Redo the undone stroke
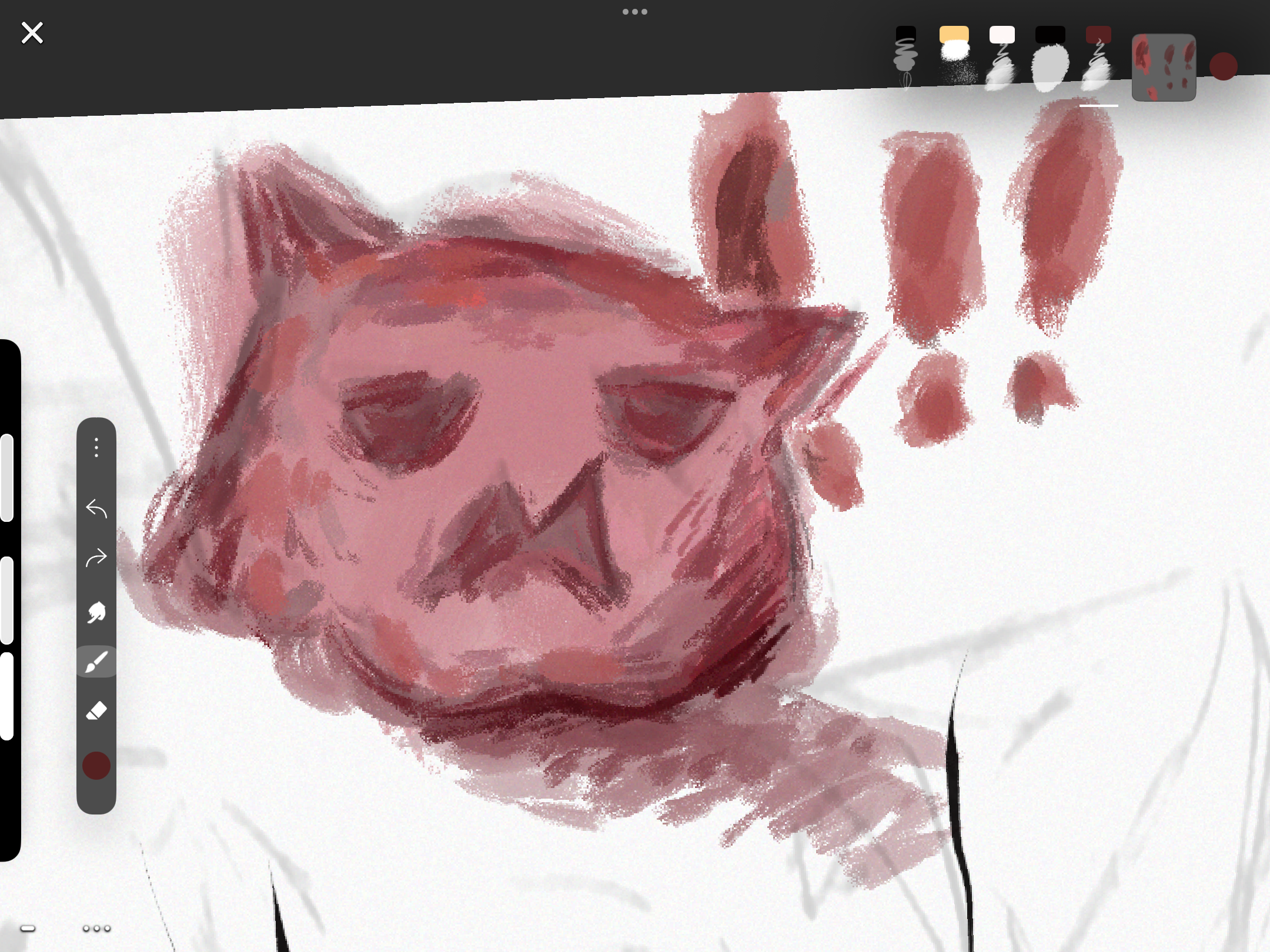The height and width of the screenshot is (952, 1270). pyautogui.click(x=96, y=557)
